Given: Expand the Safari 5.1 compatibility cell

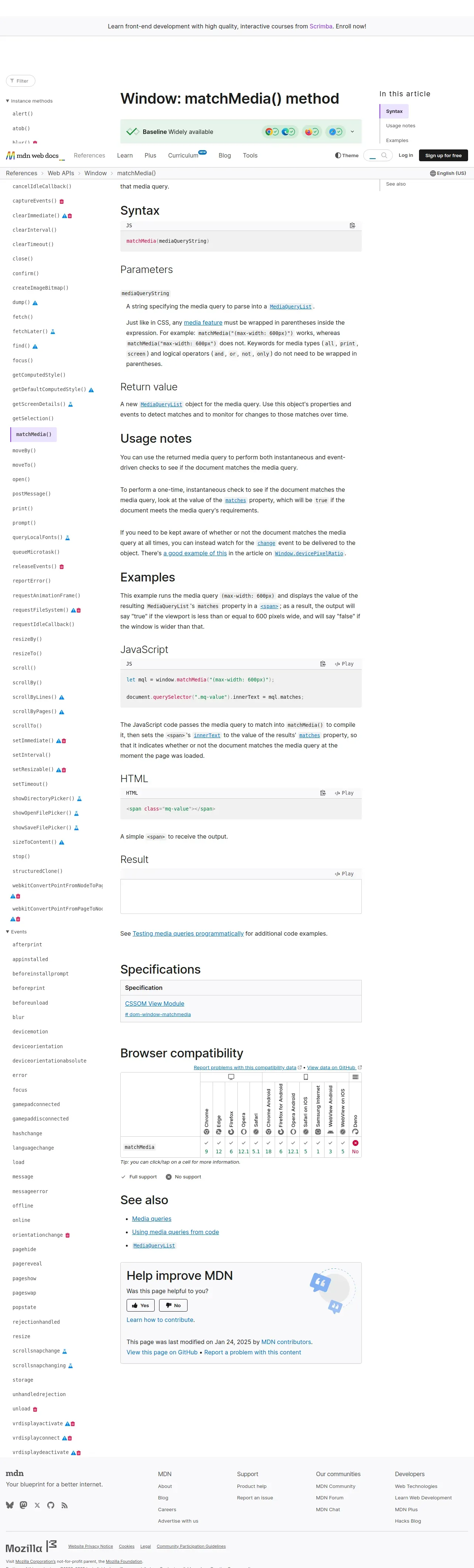Looking at the screenshot, I should (x=256, y=1147).
